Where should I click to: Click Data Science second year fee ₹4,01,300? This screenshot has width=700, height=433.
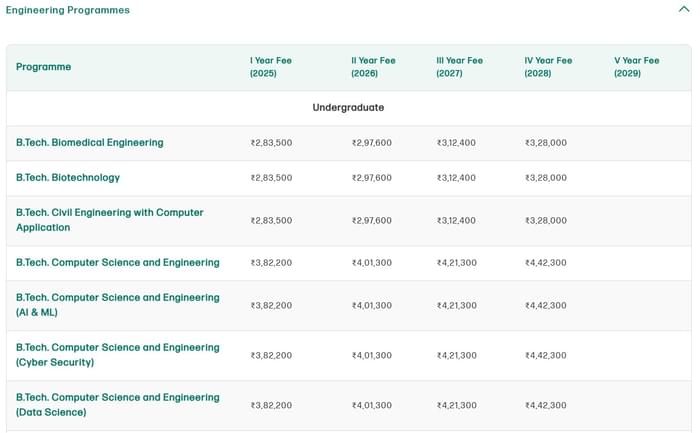pos(371,405)
